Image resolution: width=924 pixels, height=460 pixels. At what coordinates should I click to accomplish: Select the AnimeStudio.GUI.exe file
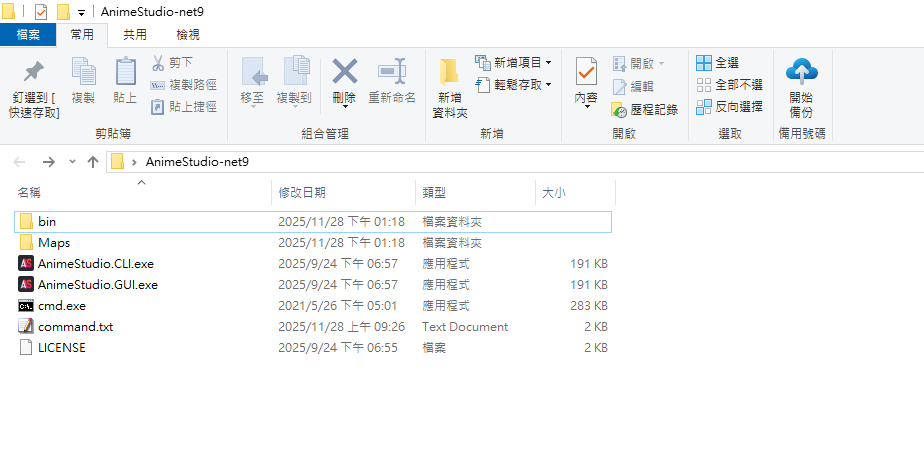97,285
